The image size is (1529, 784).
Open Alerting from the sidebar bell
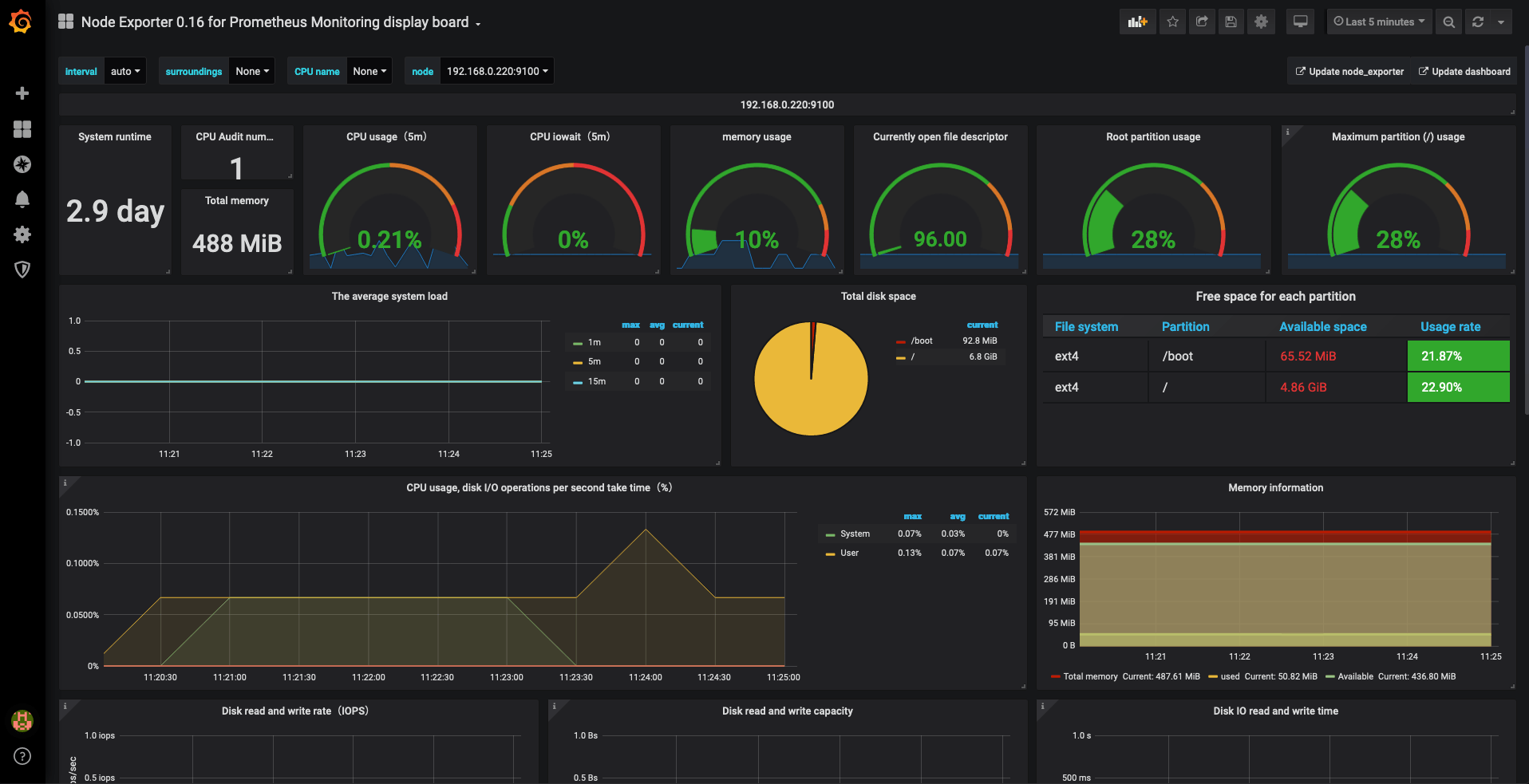pos(22,199)
